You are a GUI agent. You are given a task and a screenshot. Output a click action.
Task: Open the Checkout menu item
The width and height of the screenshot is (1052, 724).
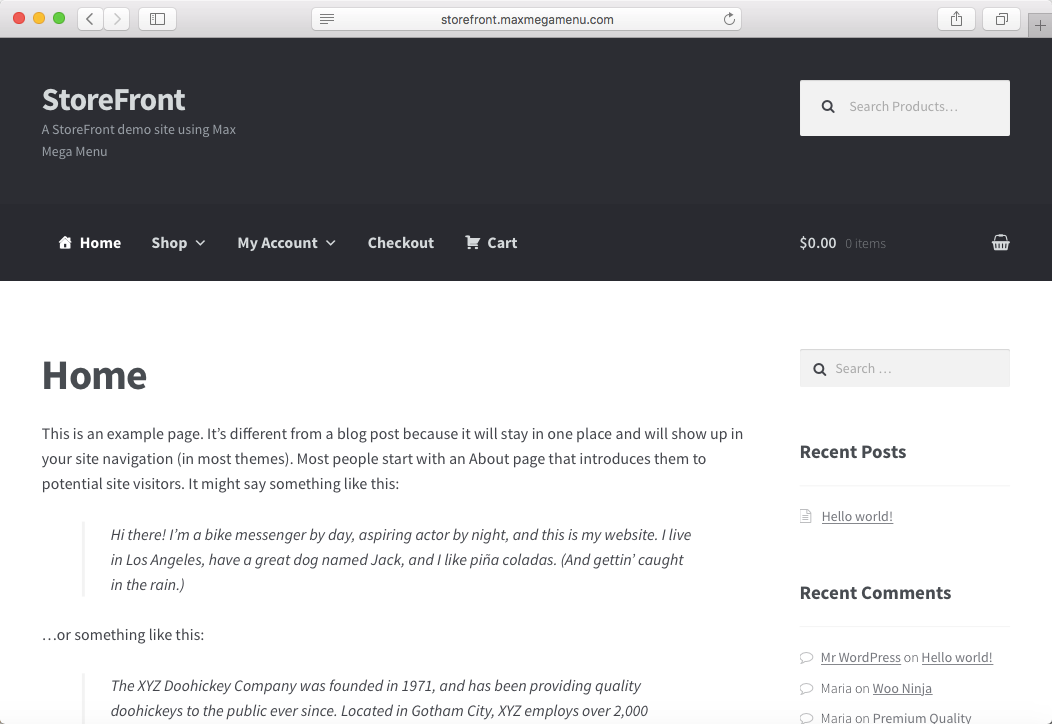[x=400, y=243]
